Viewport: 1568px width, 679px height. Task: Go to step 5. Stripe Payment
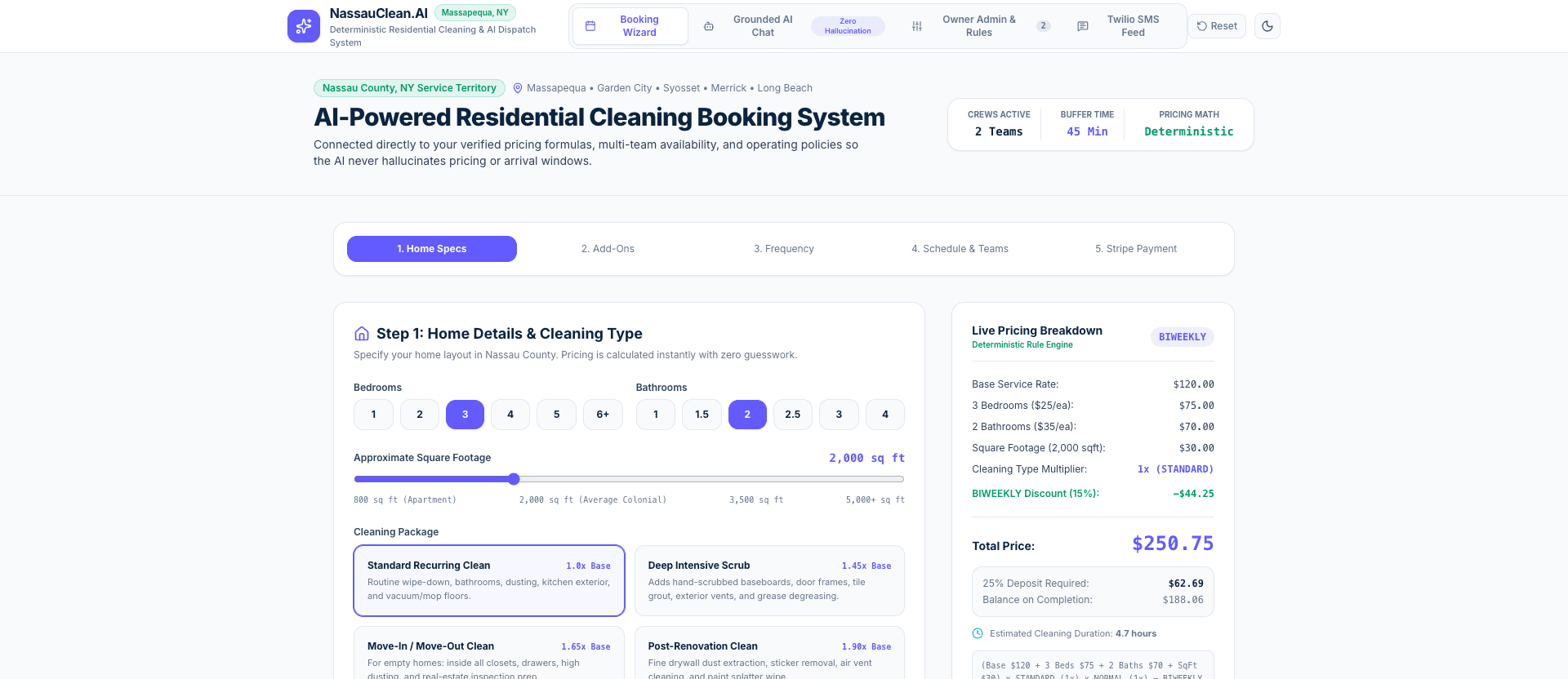point(1136,249)
